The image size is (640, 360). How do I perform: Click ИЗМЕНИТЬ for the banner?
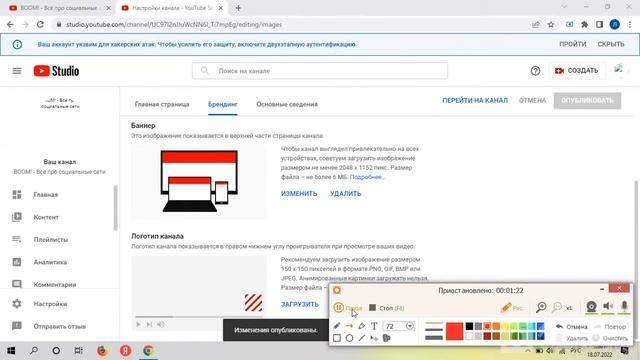[x=299, y=194]
